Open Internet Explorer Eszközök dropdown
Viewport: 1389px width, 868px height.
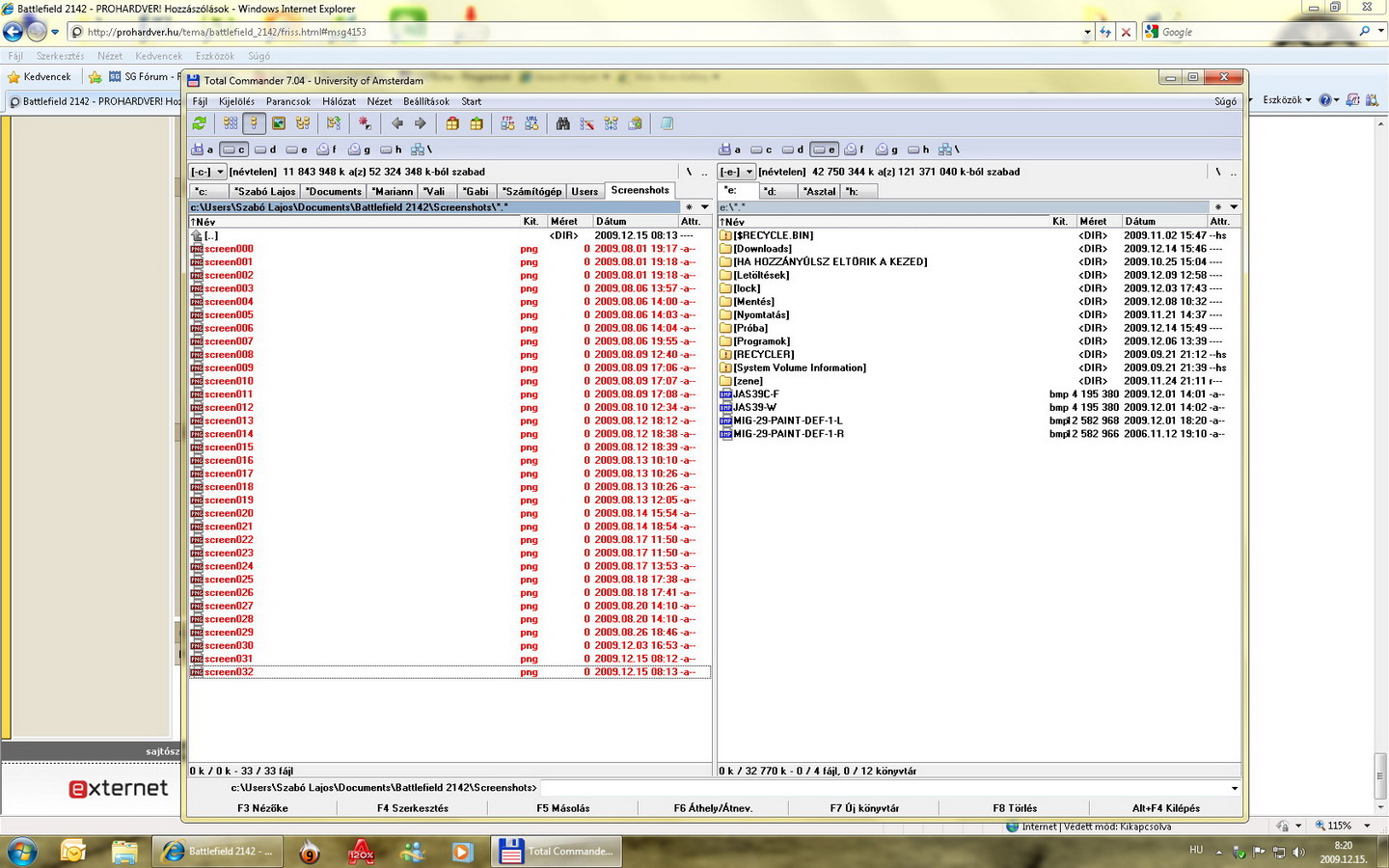[1288, 100]
